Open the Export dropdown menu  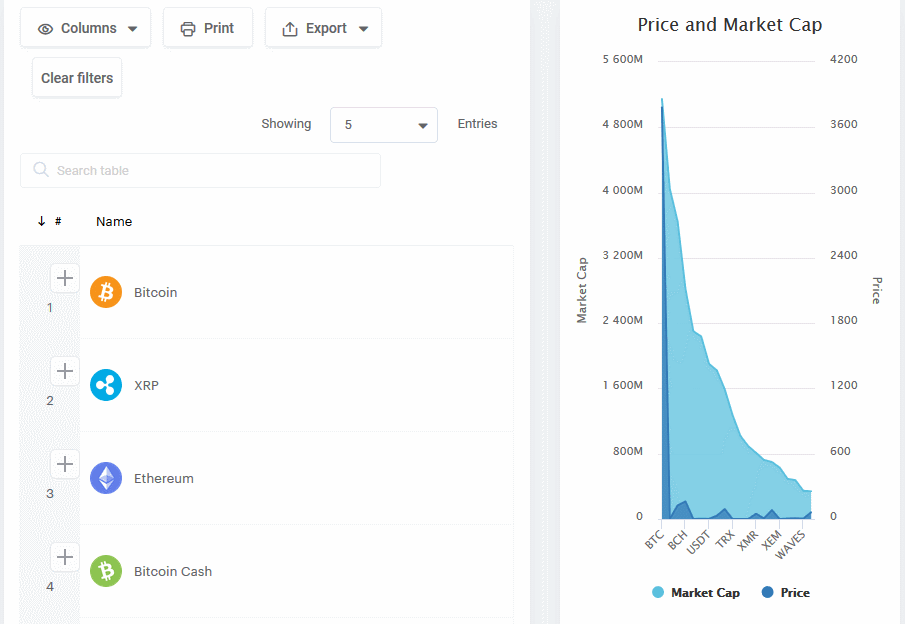[x=323, y=28]
